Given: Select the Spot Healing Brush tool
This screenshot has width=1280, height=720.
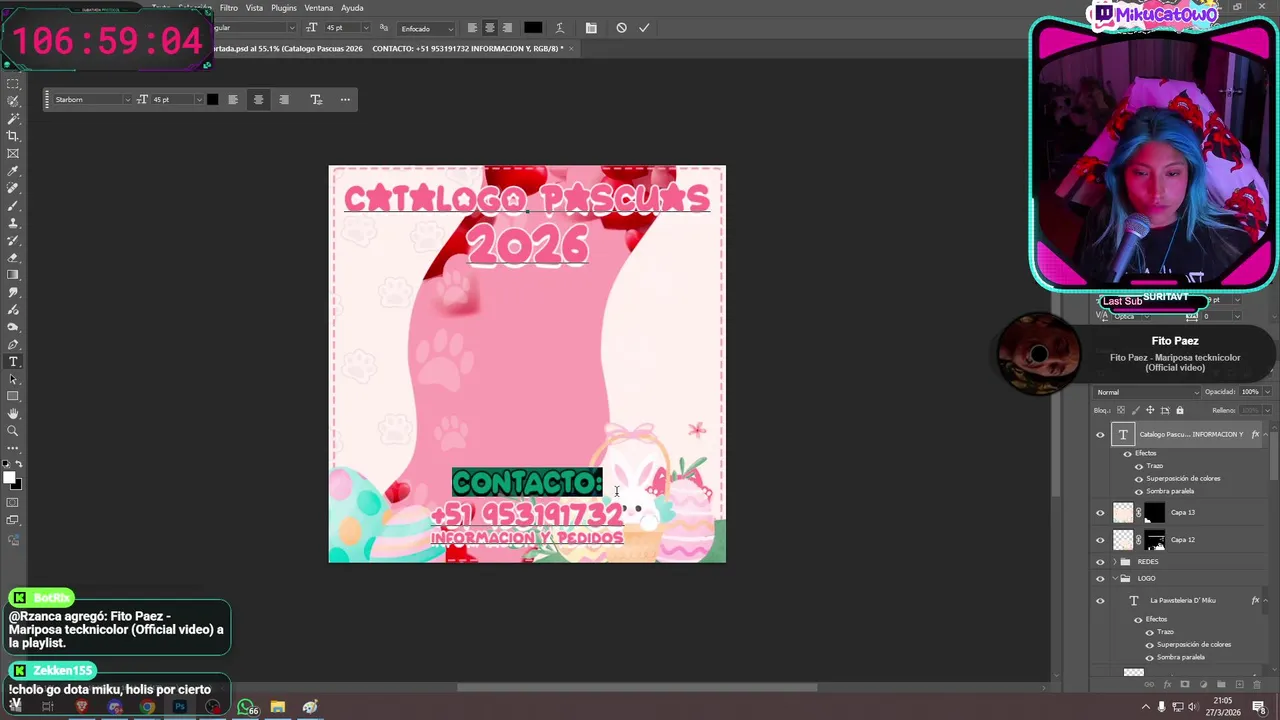Looking at the screenshot, I should click(x=13, y=188).
